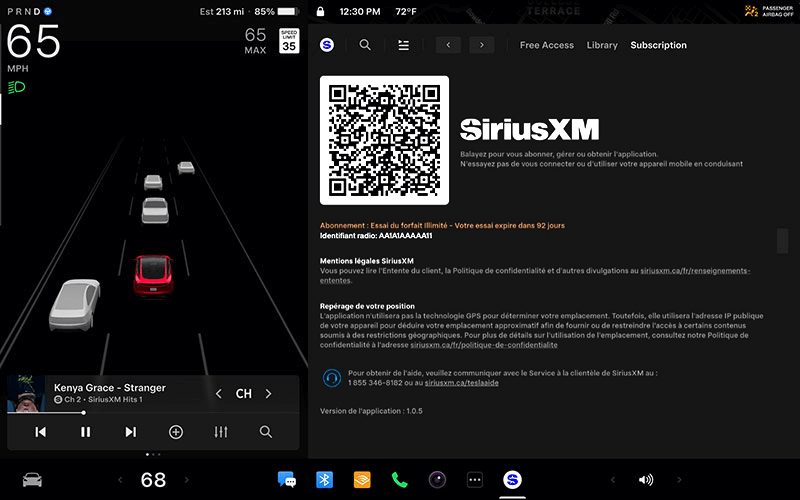Open all apps three-dot menu
This screenshot has width=800, height=500.
tap(475, 480)
